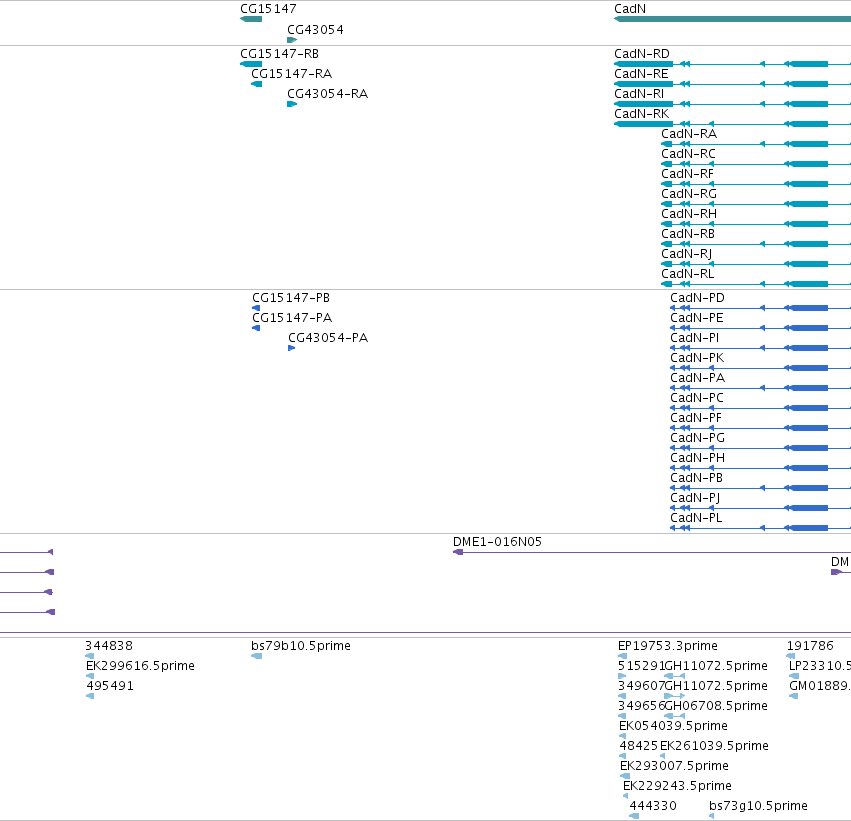Click the 444330 arrow glyph

coord(634,816)
